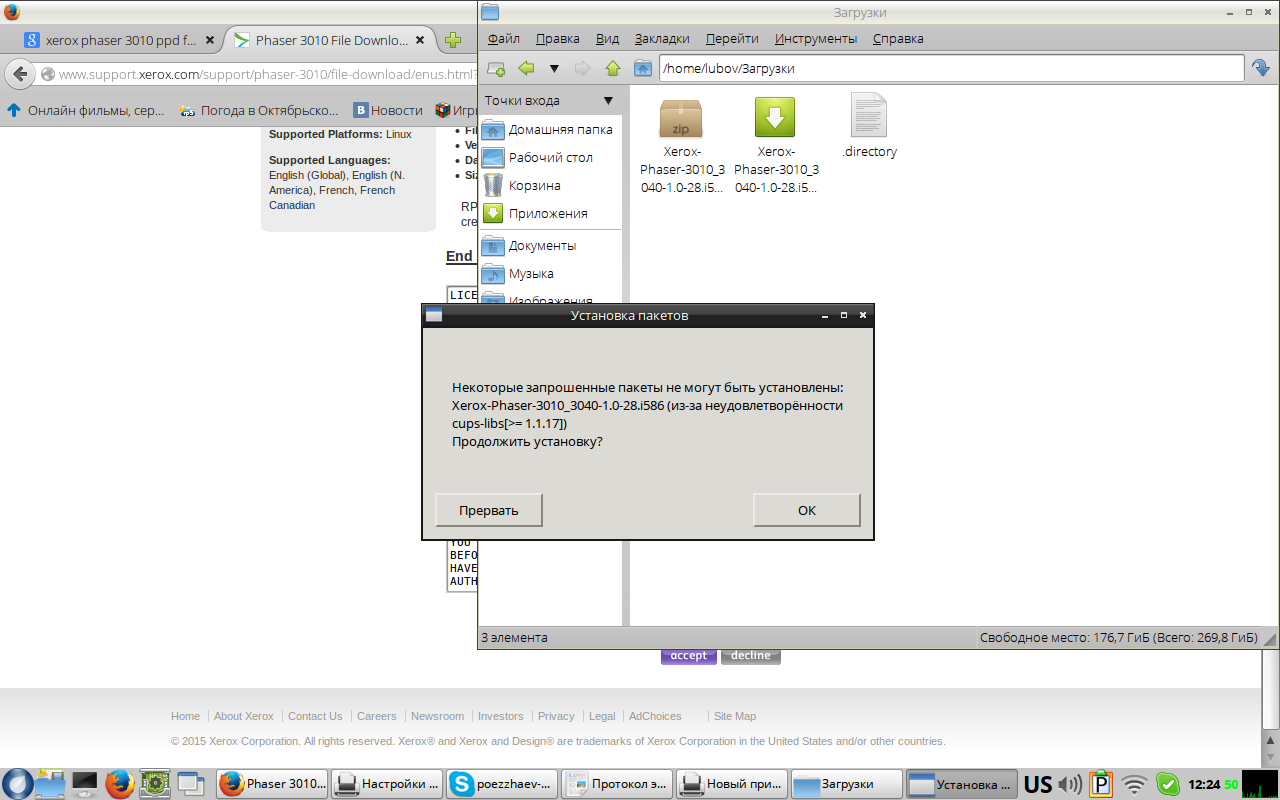Image resolution: width=1280 pixels, height=800 pixels.
Task: Expand the Точки входа side panel dropdown
Action: (x=608, y=101)
